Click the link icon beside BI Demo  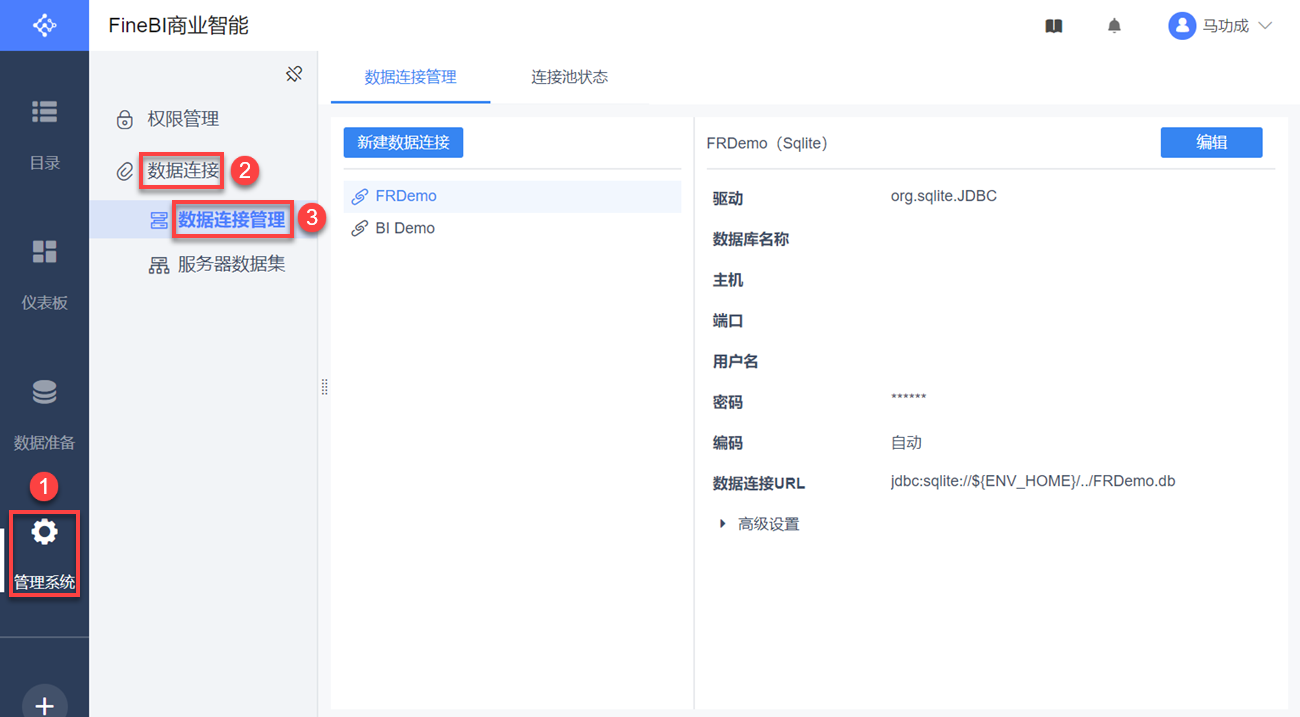point(360,229)
